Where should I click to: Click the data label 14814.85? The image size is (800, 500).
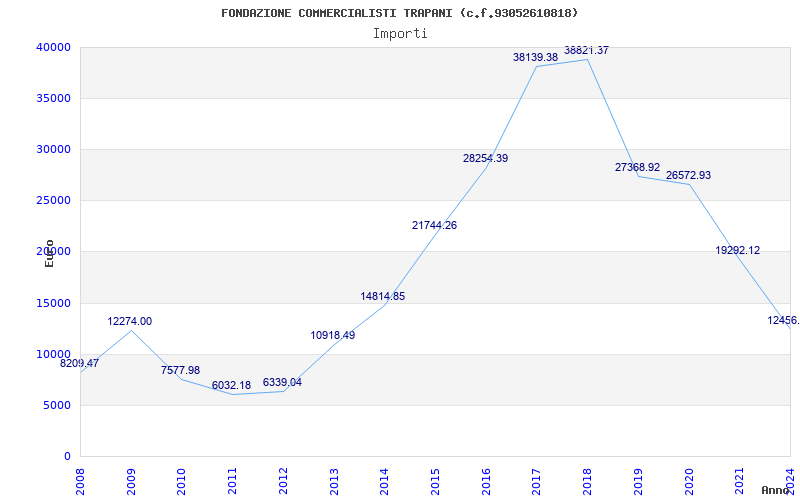pos(383,296)
